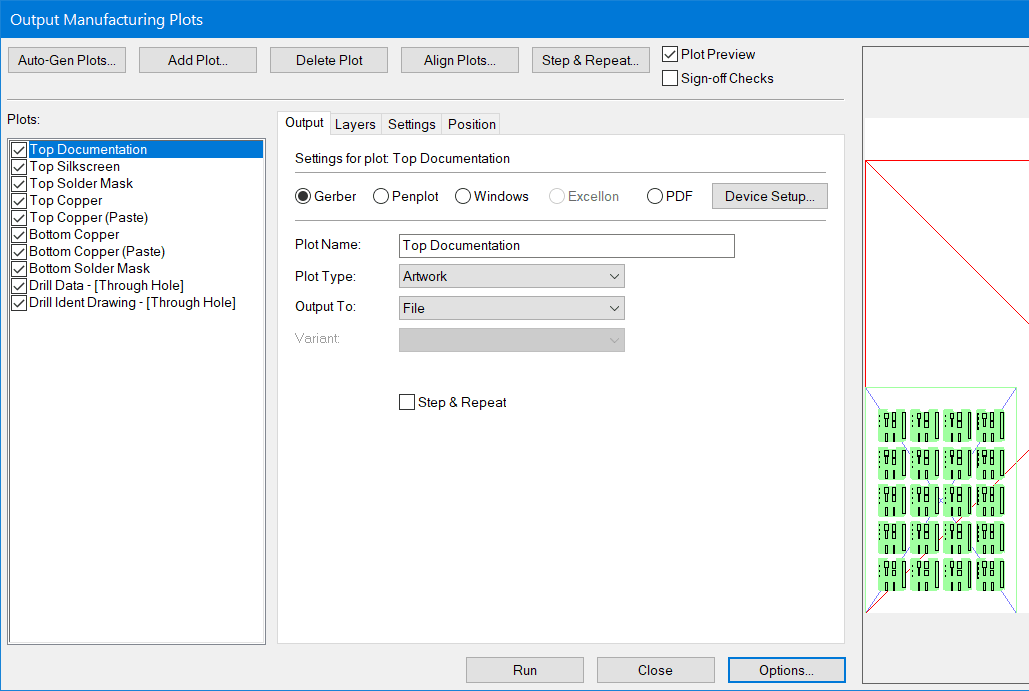The width and height of the screenshot is (1029, 691).
Task: Click the plot preview panel board array
Action: tap(940, 501)
